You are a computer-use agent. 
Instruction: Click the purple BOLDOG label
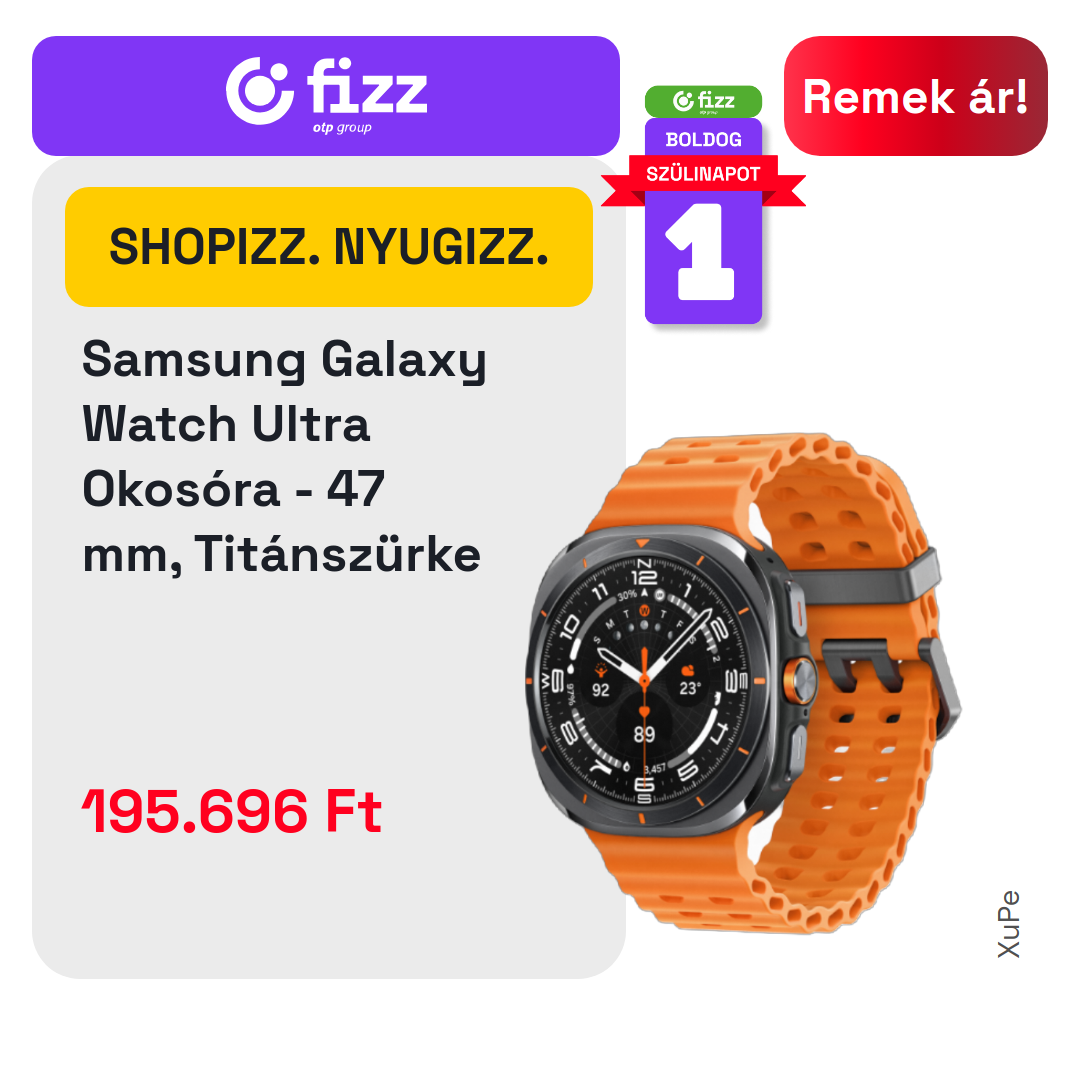[x=703, y=140]
